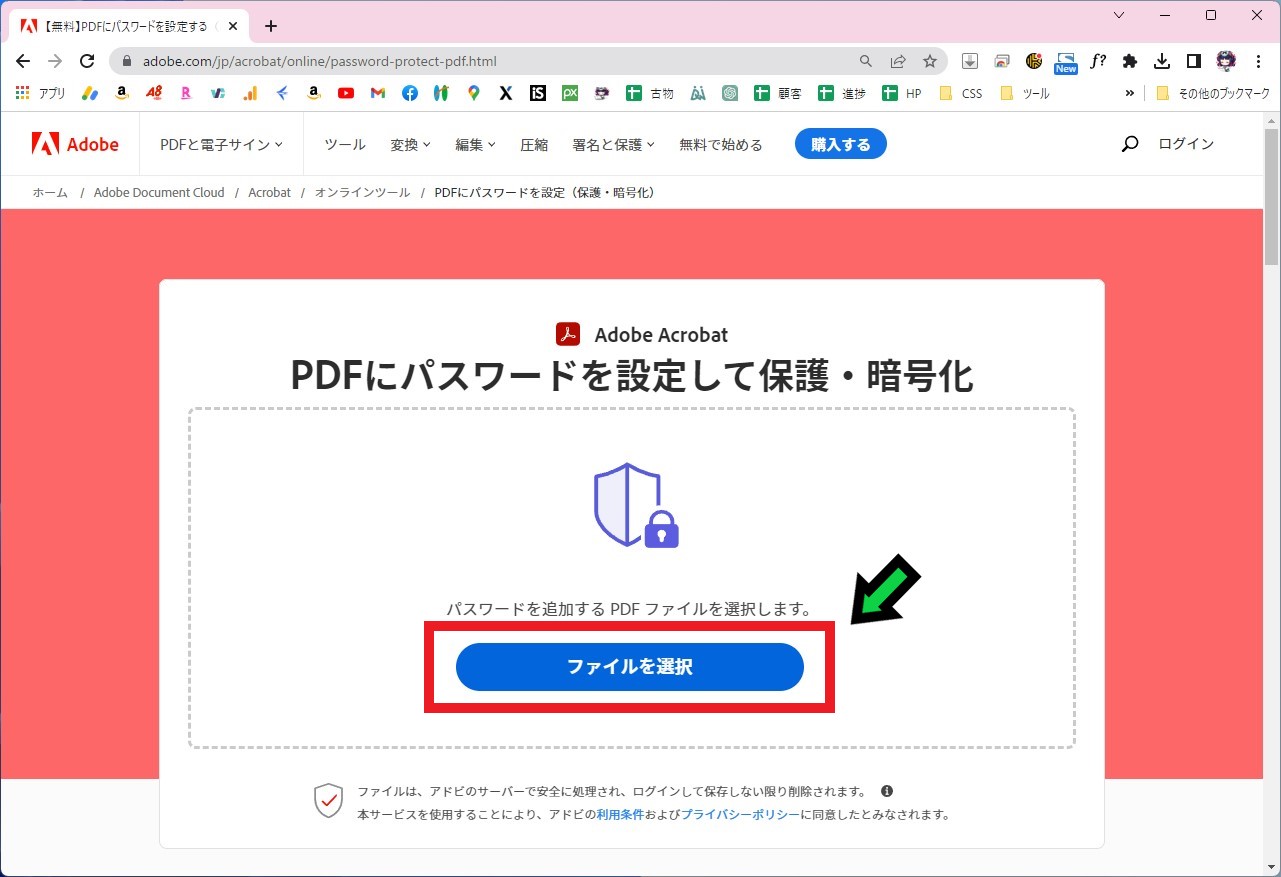Open the ツール menu item
The height and width of the screenshot is (877, 1281).
click(345, 144)
